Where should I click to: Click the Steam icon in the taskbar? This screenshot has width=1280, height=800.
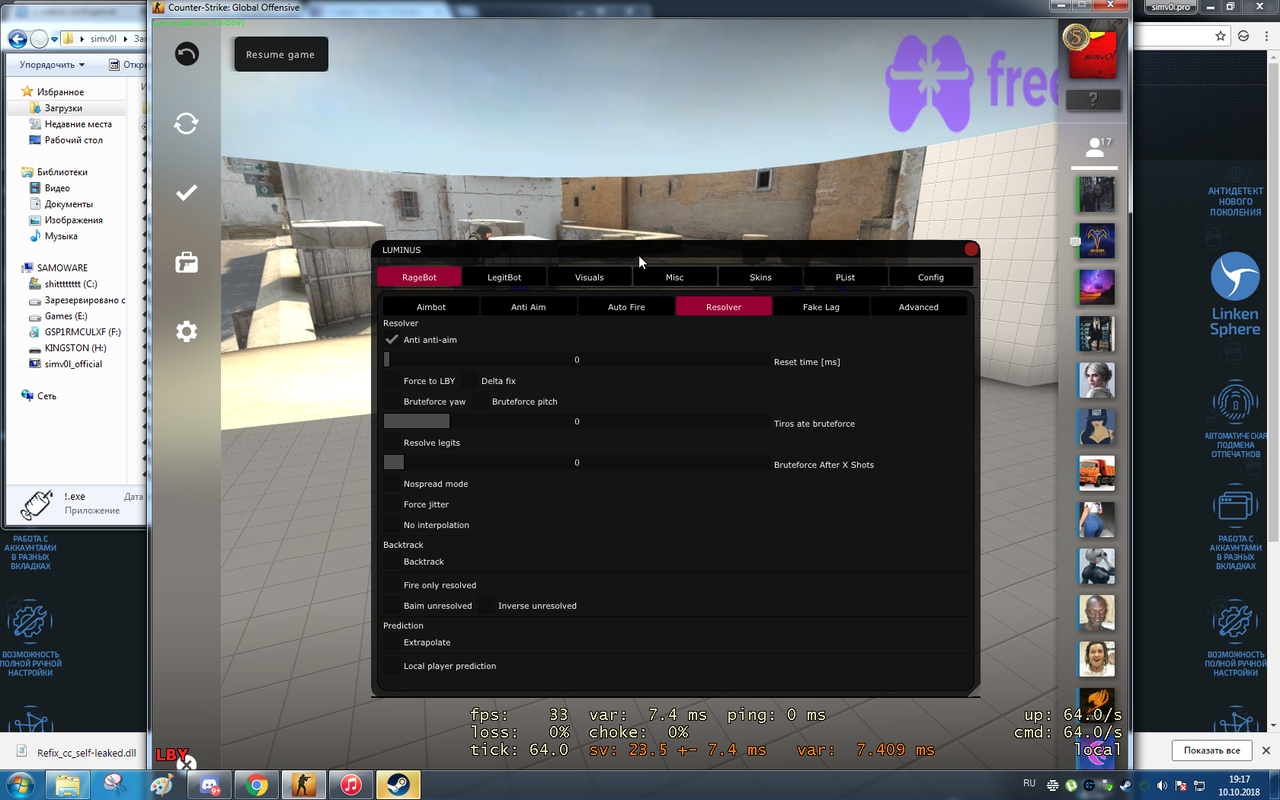click(x=398, y=785)
